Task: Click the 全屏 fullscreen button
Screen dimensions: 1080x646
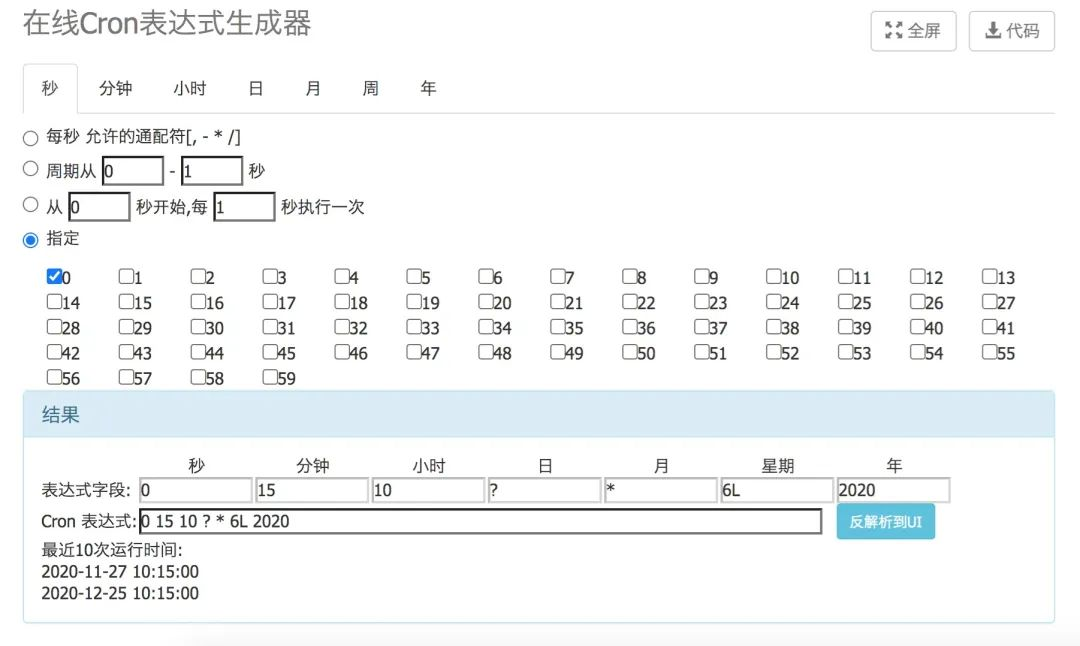Action: [913, 31]
